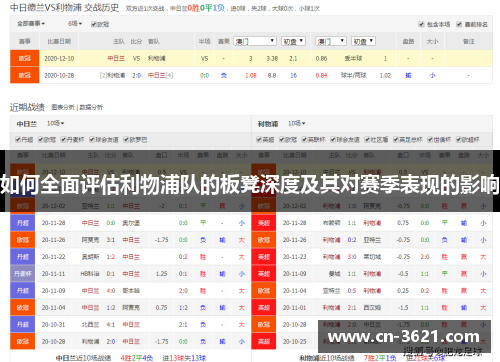Open second 初盘 handicap type dropdown
The height and width of the screenshot is (362, 500).
pos(364,41)
